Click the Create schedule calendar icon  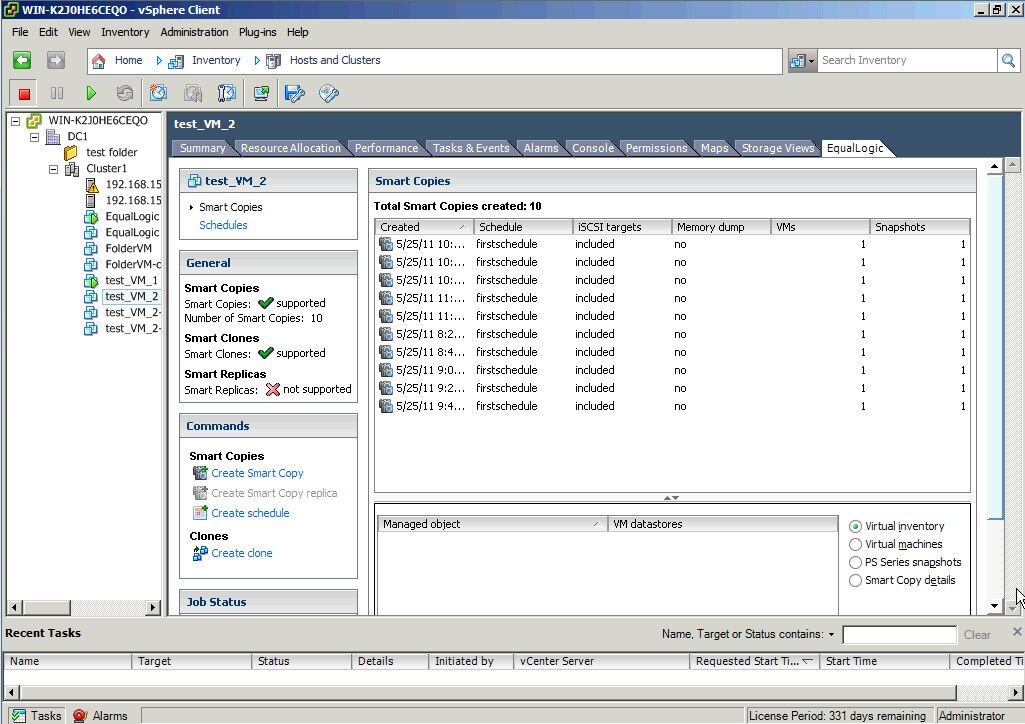pyautogui.click(x=200, y=513)
